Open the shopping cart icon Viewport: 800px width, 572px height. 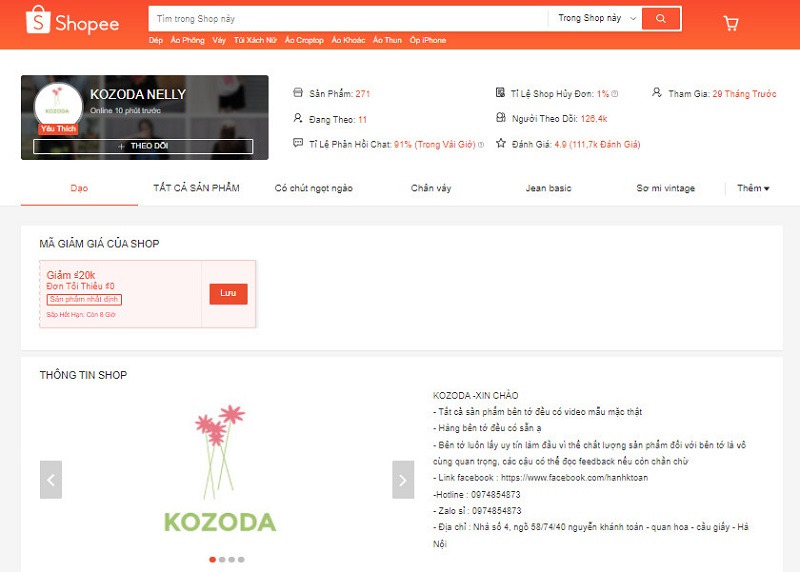[x=731, y=23]
